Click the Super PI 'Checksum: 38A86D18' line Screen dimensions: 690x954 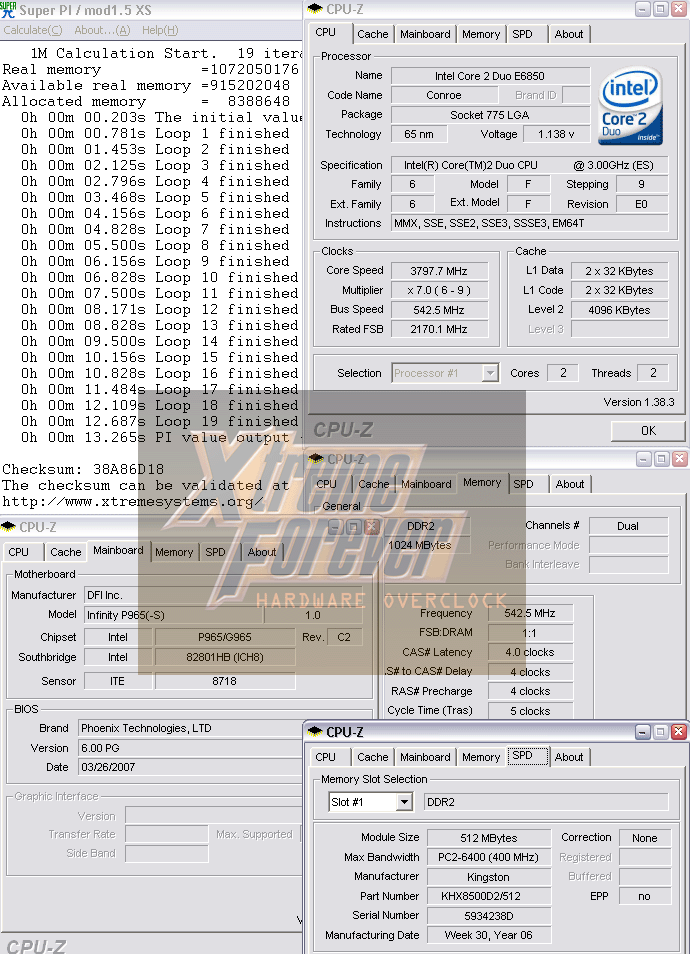pos(83,469)
